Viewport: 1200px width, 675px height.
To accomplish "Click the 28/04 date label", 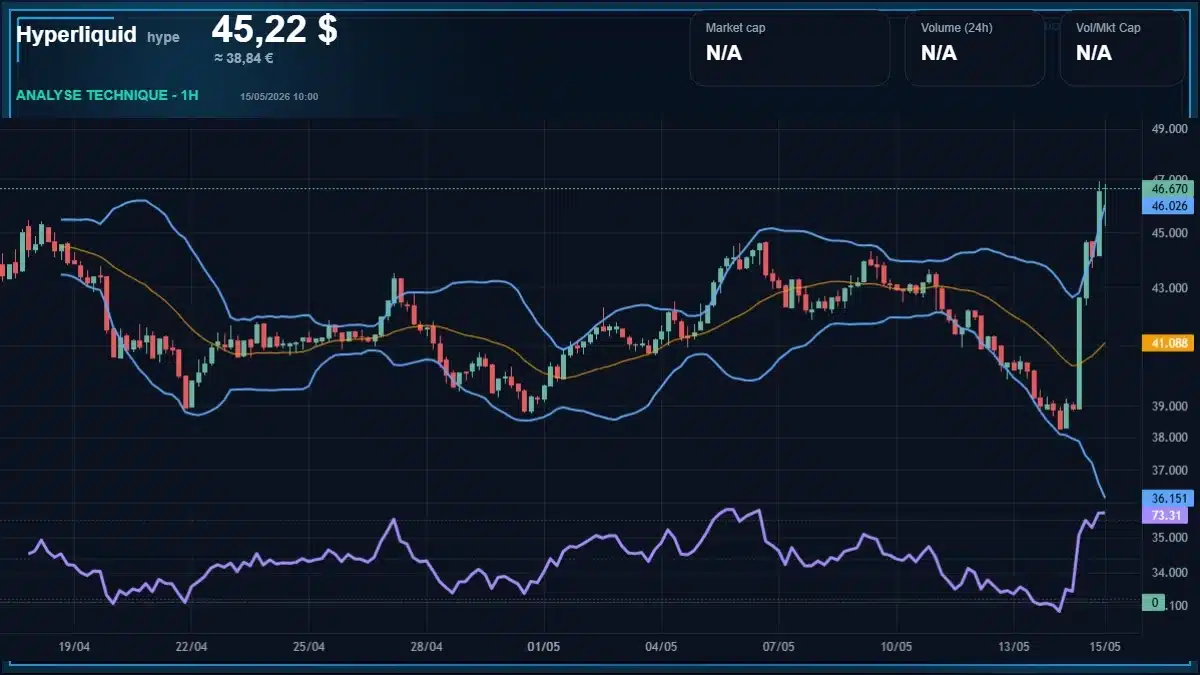I will (x=426, y=647).
